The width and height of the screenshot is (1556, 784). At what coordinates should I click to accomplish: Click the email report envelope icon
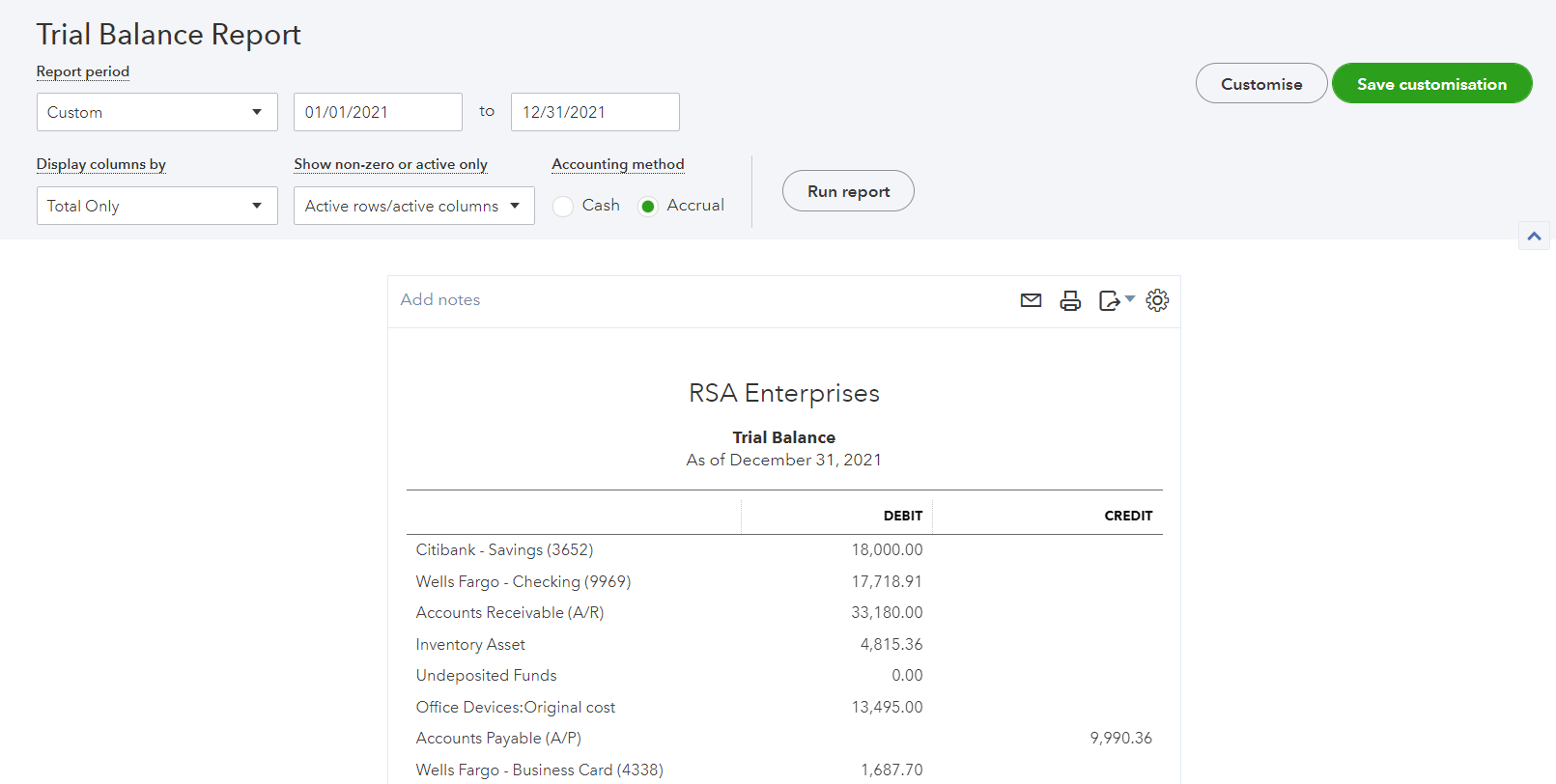coord(1031,300)
